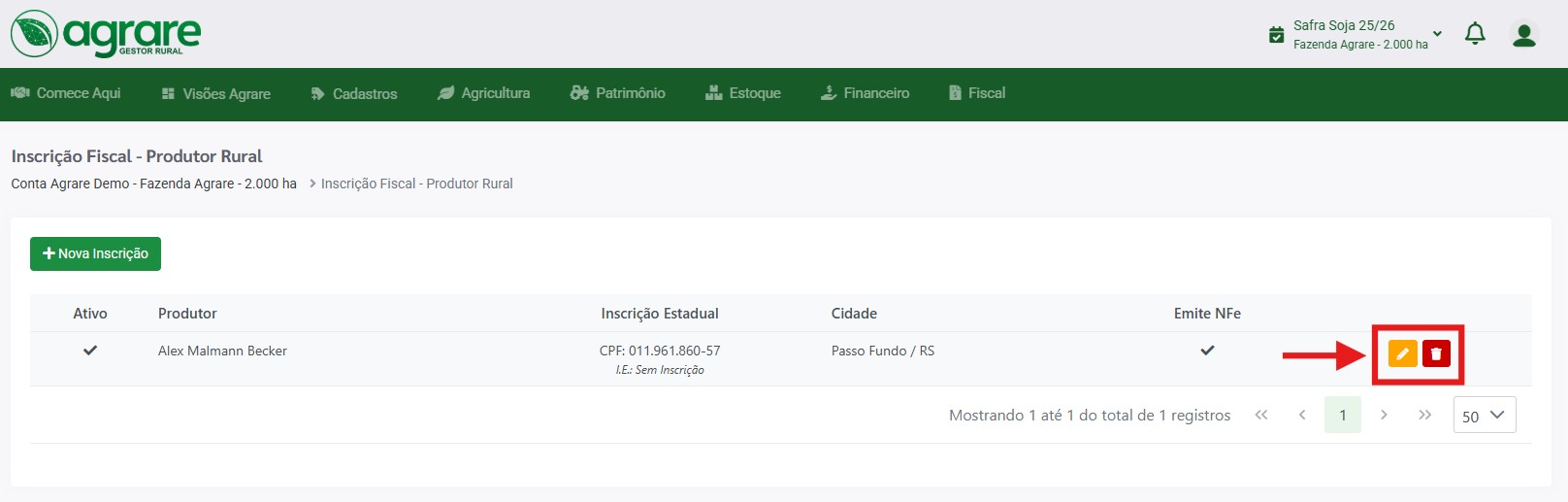Select page 1 in pagination
The image size is (1568, 502).
[x=1343, y=415]
